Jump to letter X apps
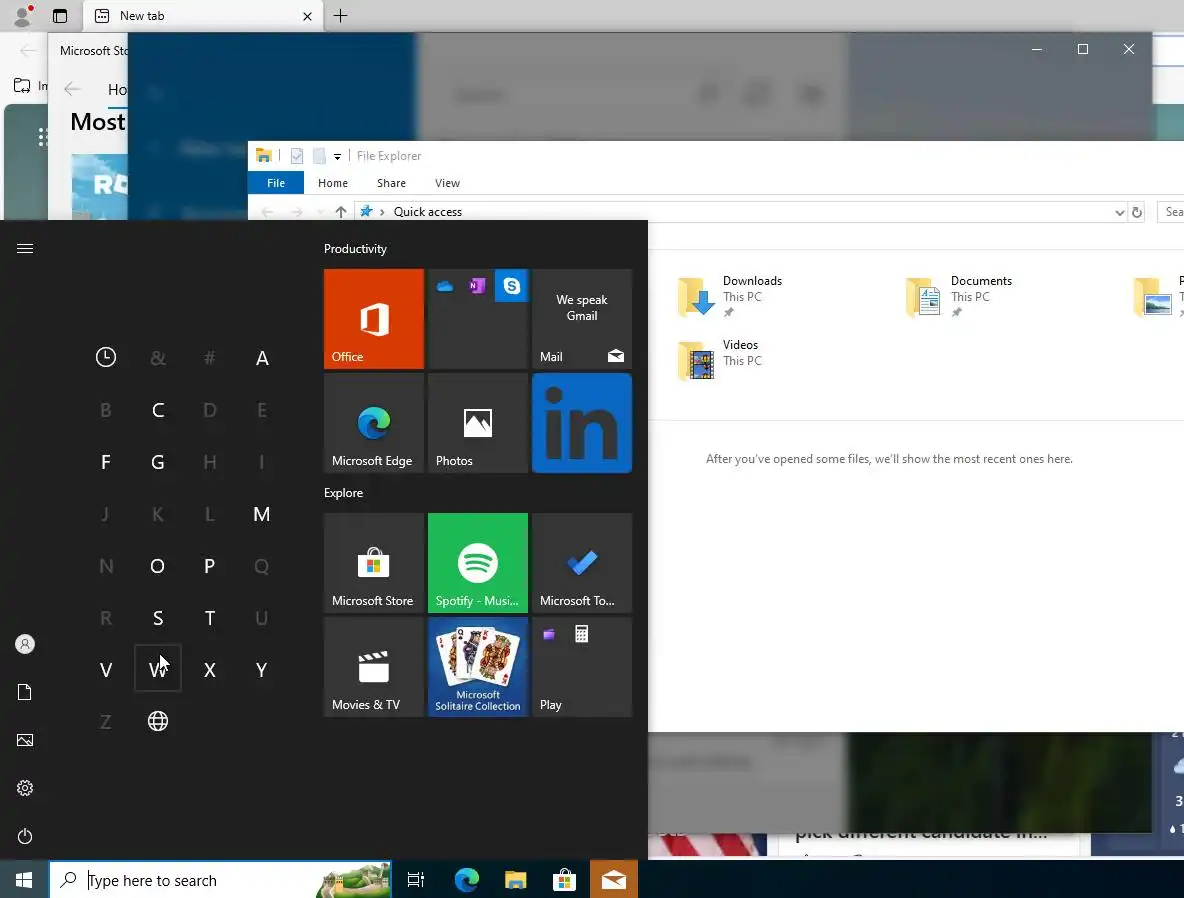1184x898 pixels. point(210,670)
